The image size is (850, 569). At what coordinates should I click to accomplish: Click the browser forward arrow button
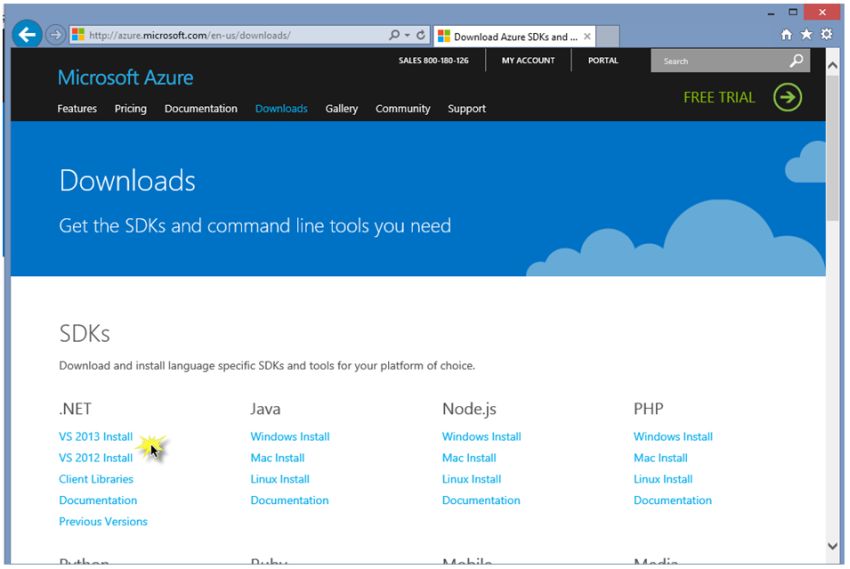[x=55, y=35]
